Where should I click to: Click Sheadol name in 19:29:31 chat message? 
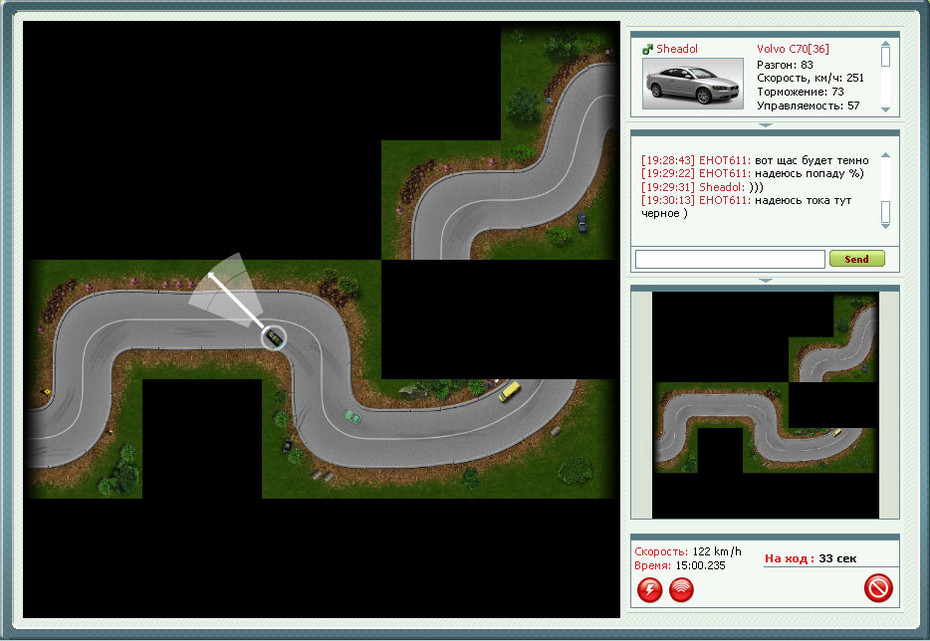721,187
